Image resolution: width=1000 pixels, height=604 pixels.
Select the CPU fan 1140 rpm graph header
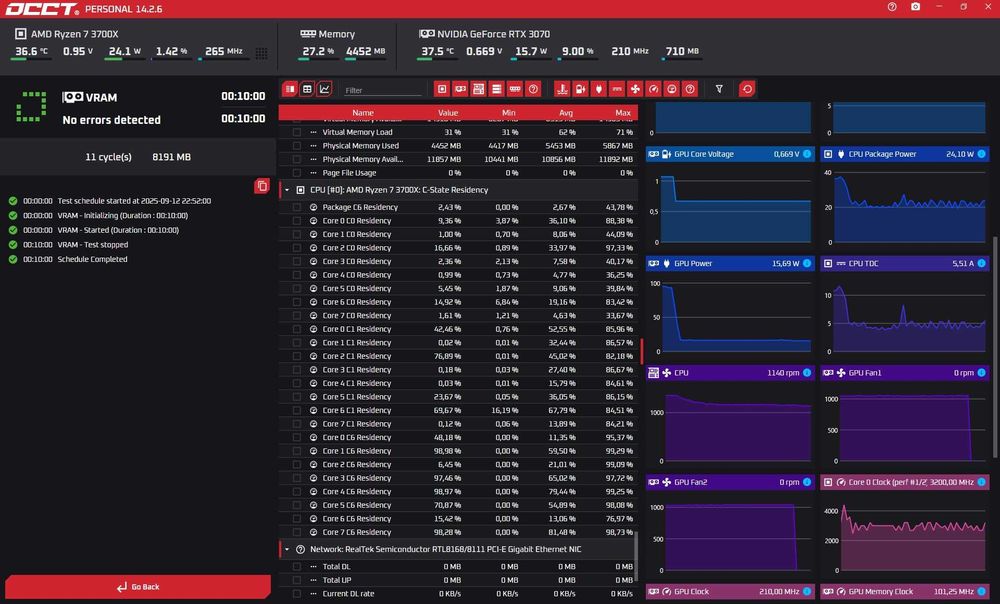[730, 372]
